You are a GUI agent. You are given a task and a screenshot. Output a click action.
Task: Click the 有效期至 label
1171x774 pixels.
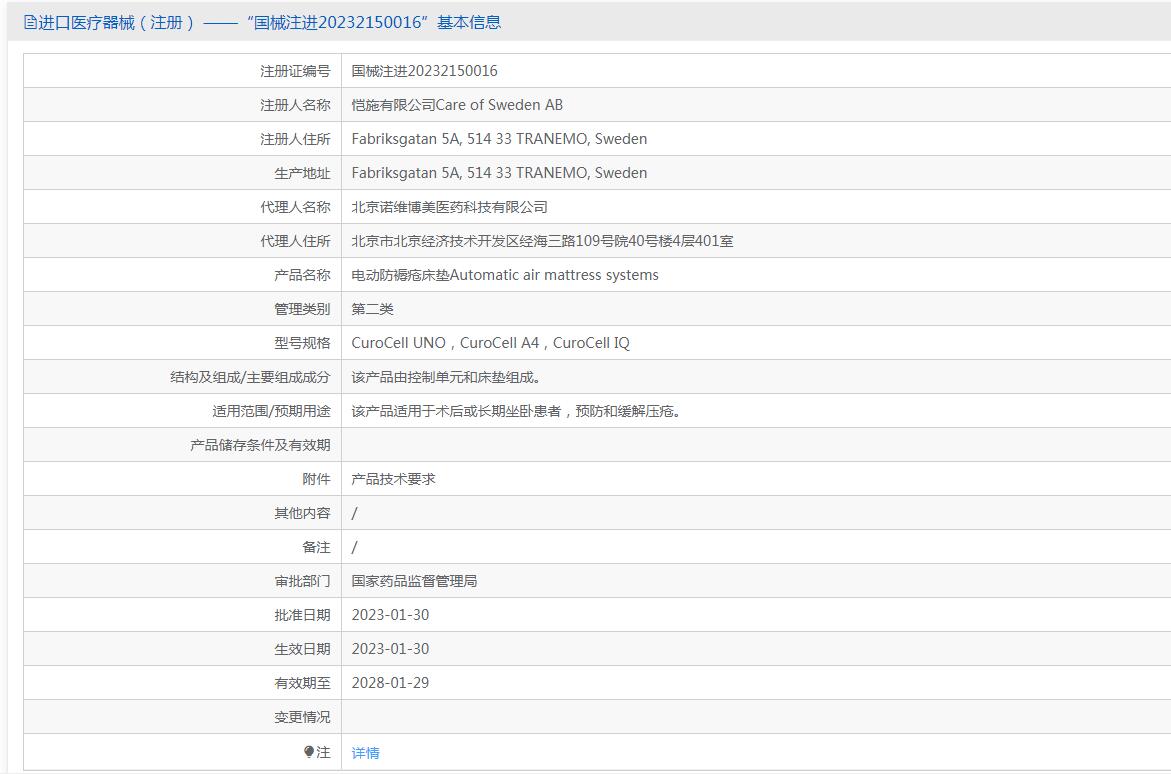(302, 683)
